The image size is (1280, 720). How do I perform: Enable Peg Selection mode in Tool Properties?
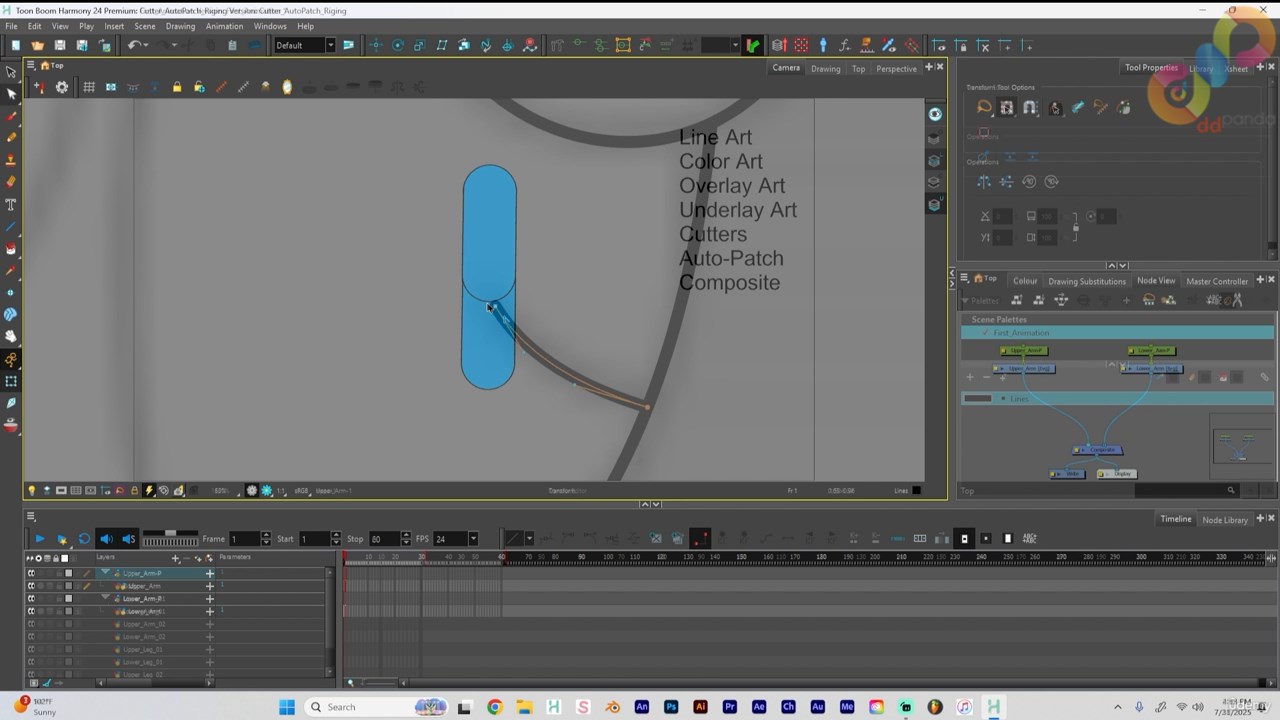tap(1007, 108)
